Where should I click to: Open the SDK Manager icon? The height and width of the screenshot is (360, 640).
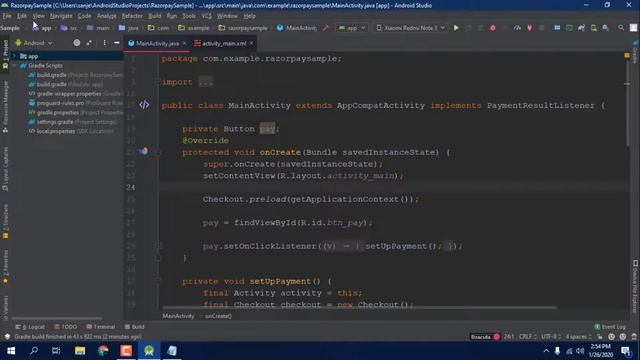point(606,28)
